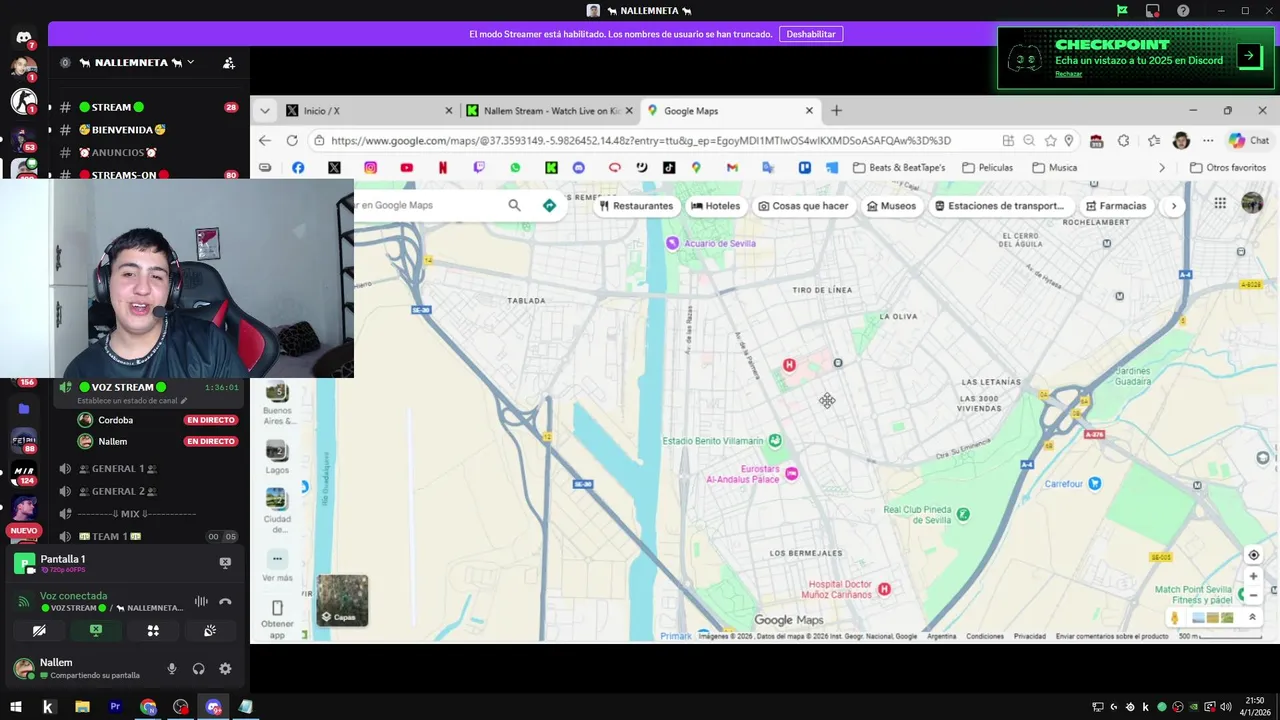Switch to Nallem Stream Kick tab
Screen dimensions: 1280x720
pyautogui.click(x=548, y=111)
